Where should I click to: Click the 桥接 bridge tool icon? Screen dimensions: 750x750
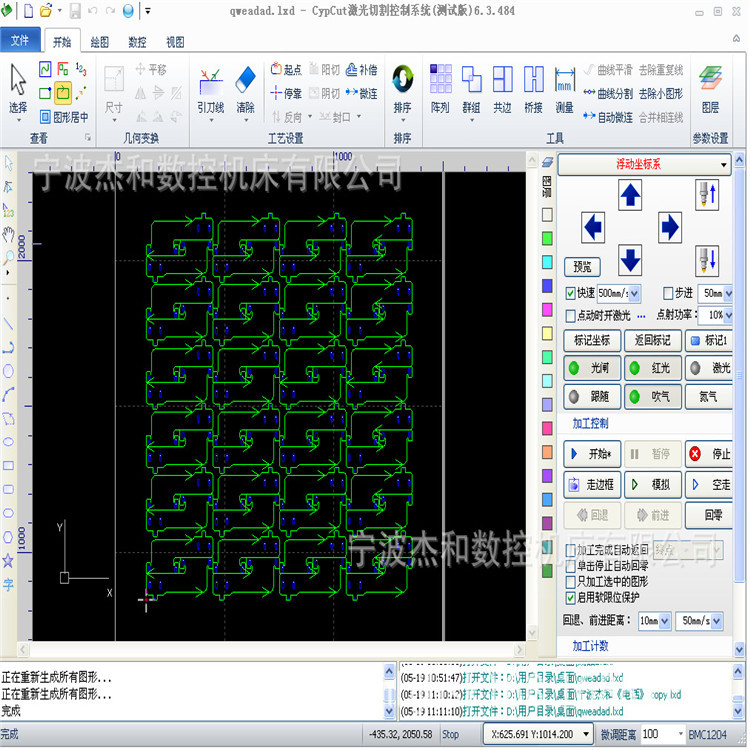tap(533, 88)
